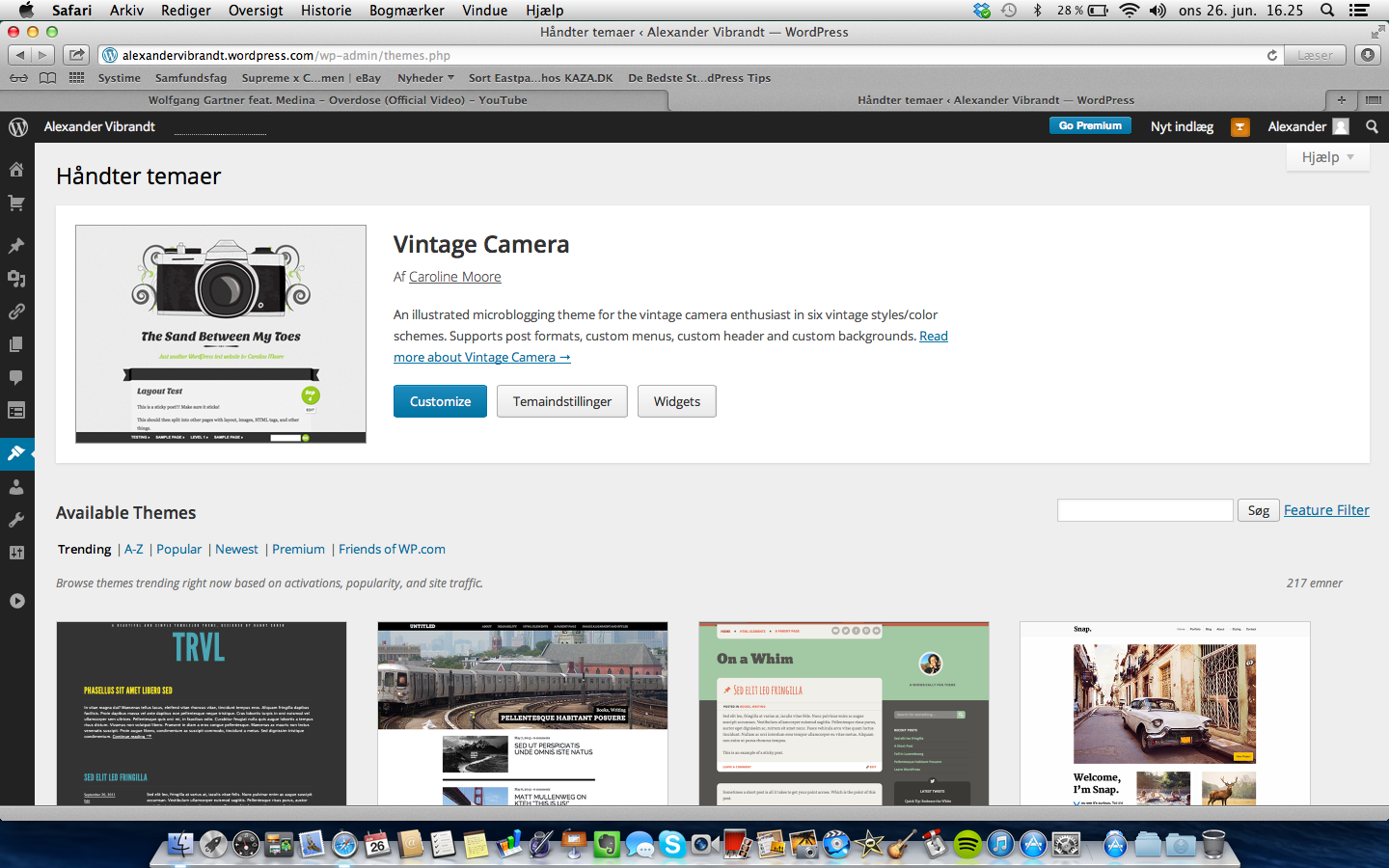
Task: Open the Historie menu
Action: pyautogui.click(x=326, y=11)
